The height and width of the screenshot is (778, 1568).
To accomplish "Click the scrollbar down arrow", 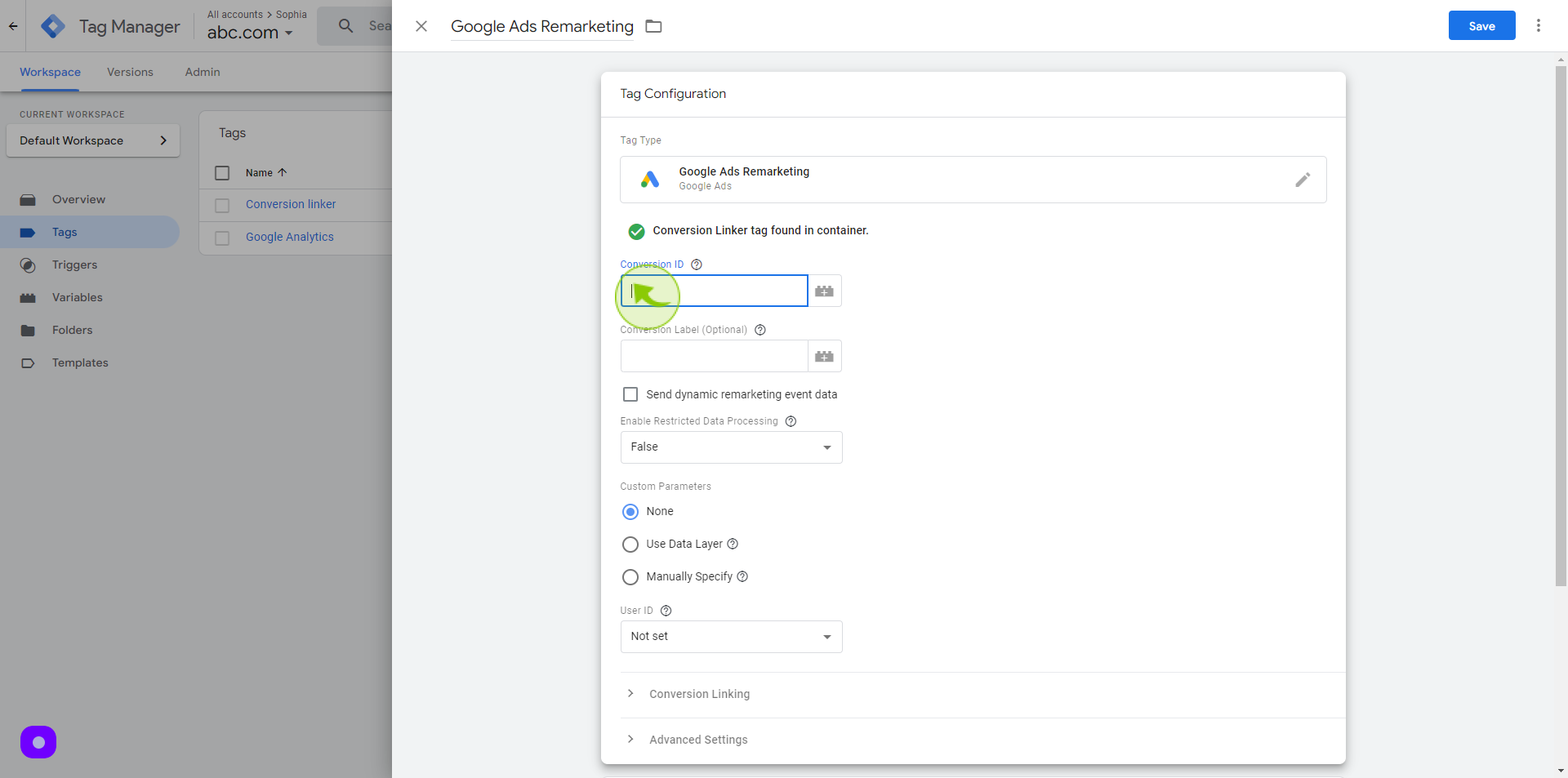I will point(1561,771).
